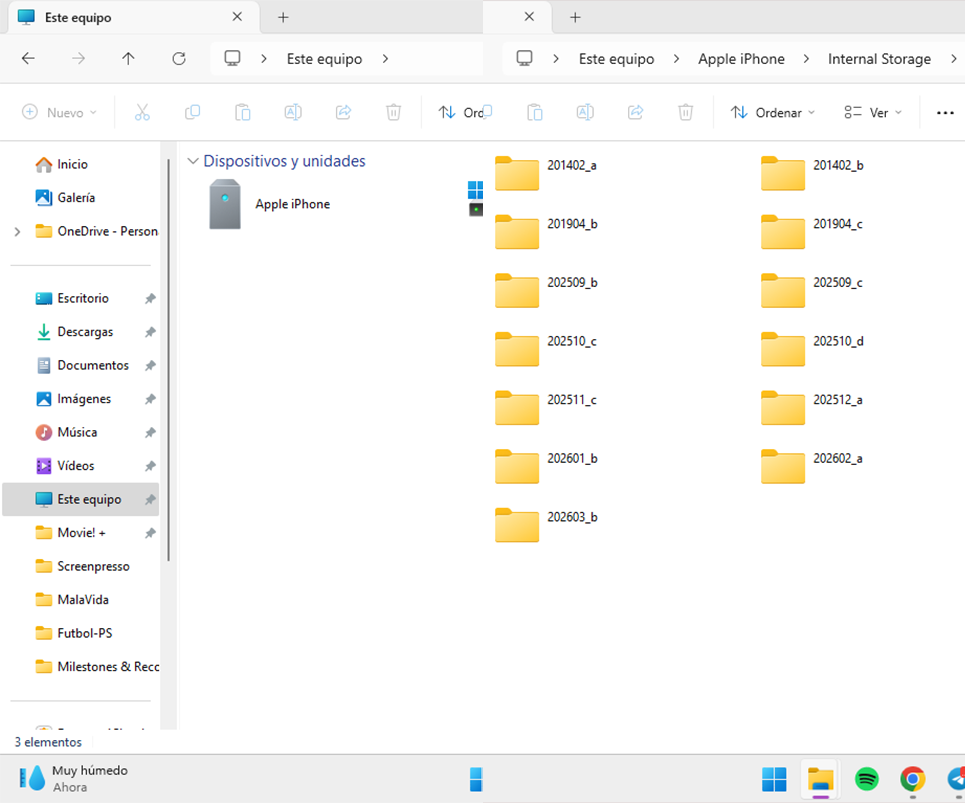Click the Copy icon next to Cut
The width and height of the screenshot is (965, 803).
click(x=192, y=113)
